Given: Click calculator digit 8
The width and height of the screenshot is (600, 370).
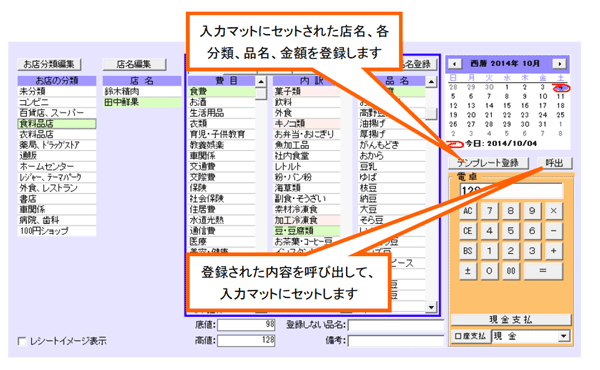Looking at the screenshot, I should coord(510,211).
